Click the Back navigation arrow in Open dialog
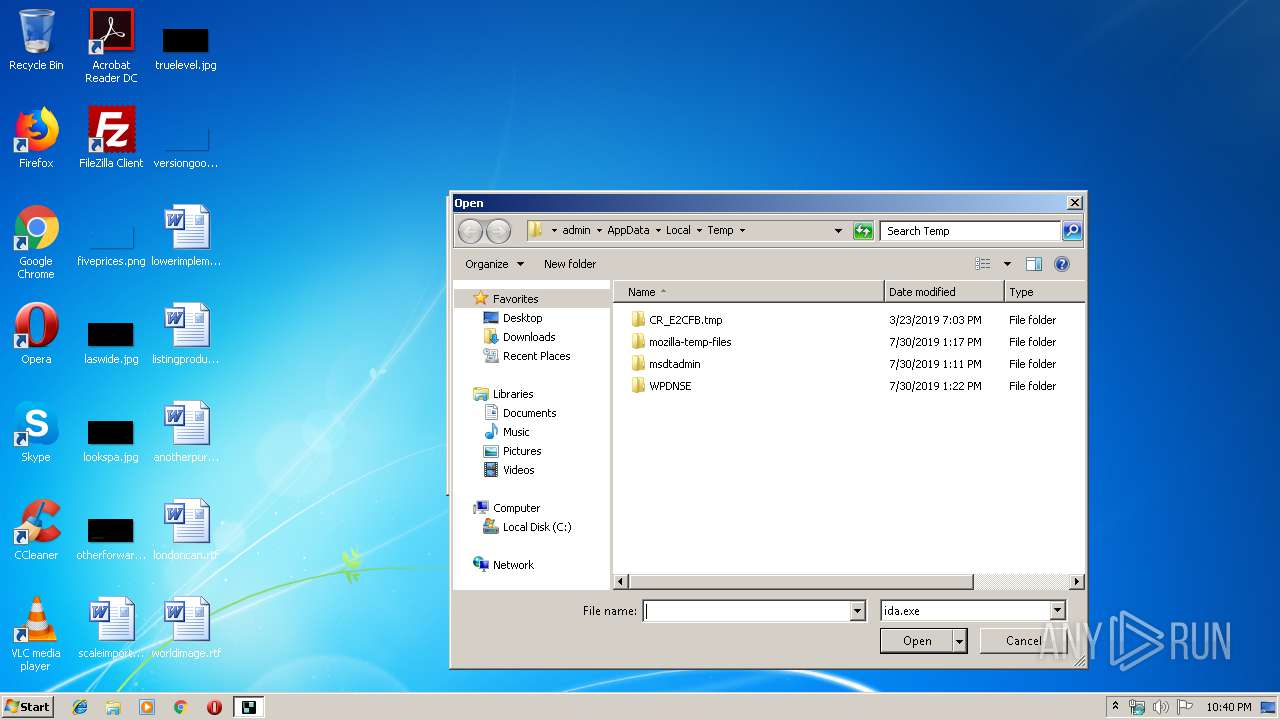 click(470, 231)
